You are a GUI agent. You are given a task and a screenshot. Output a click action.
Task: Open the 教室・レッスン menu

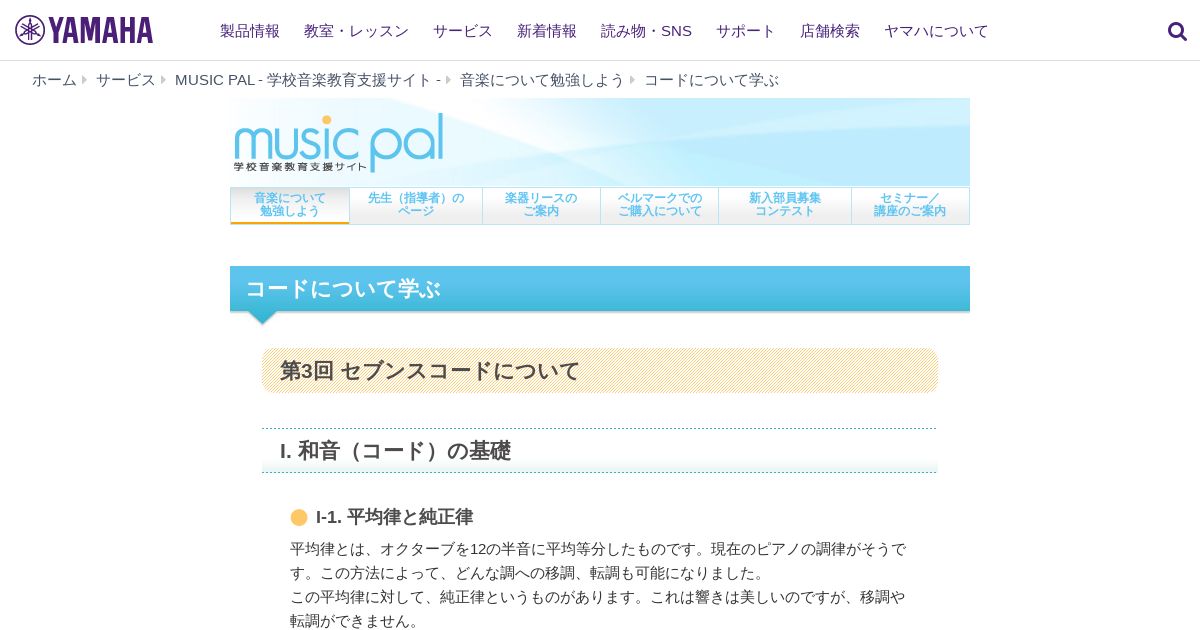tap(356, 31)
